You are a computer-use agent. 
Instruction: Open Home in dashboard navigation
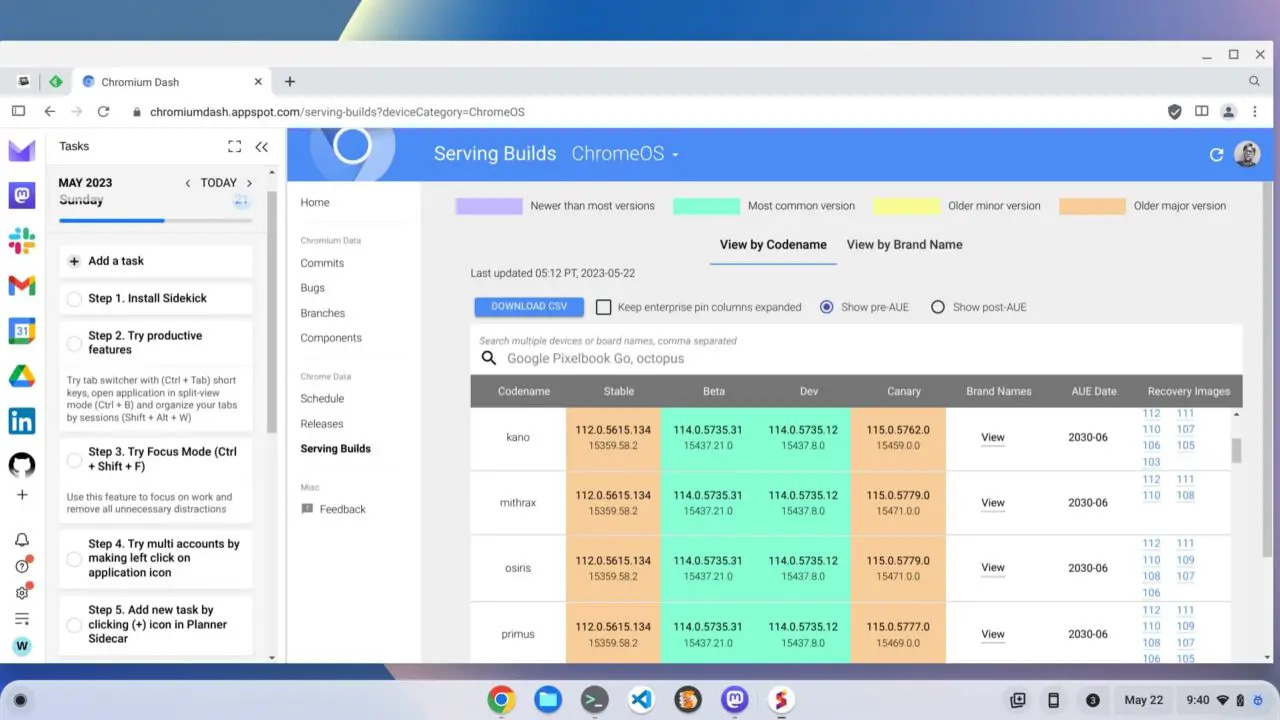point(315,202)
